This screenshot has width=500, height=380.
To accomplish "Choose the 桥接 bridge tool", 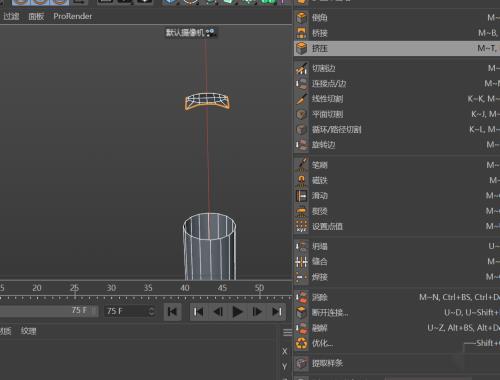I will [397, 33].
